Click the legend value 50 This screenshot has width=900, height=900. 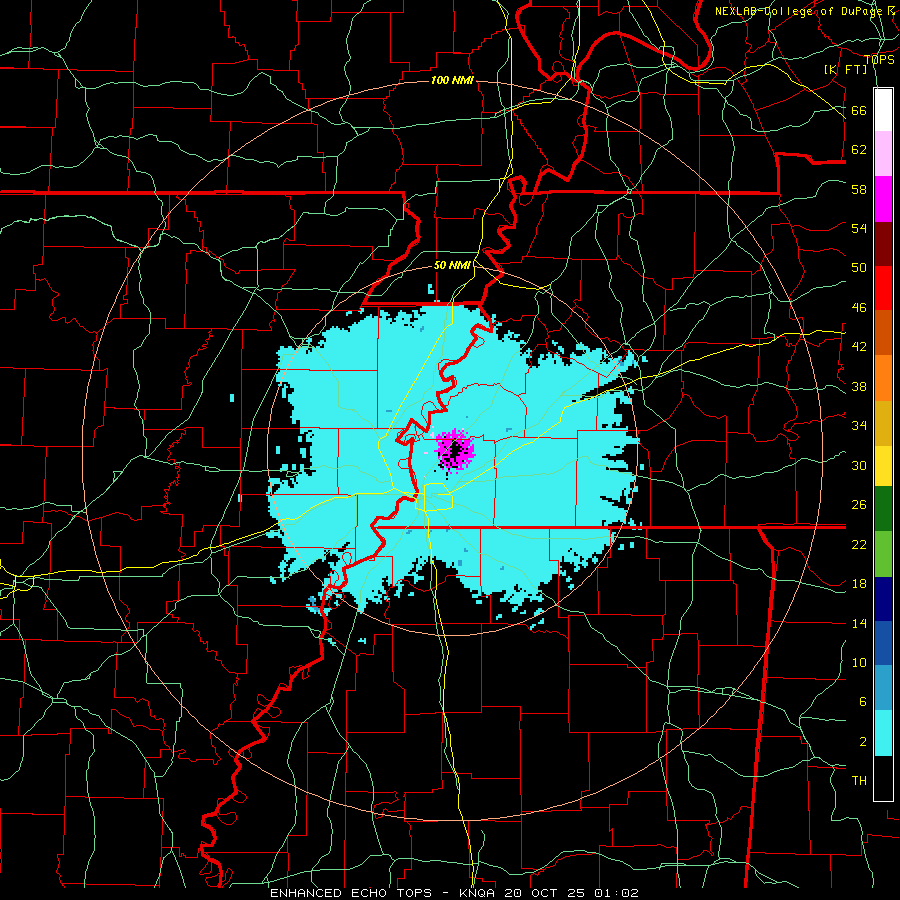tap(859, 268)
